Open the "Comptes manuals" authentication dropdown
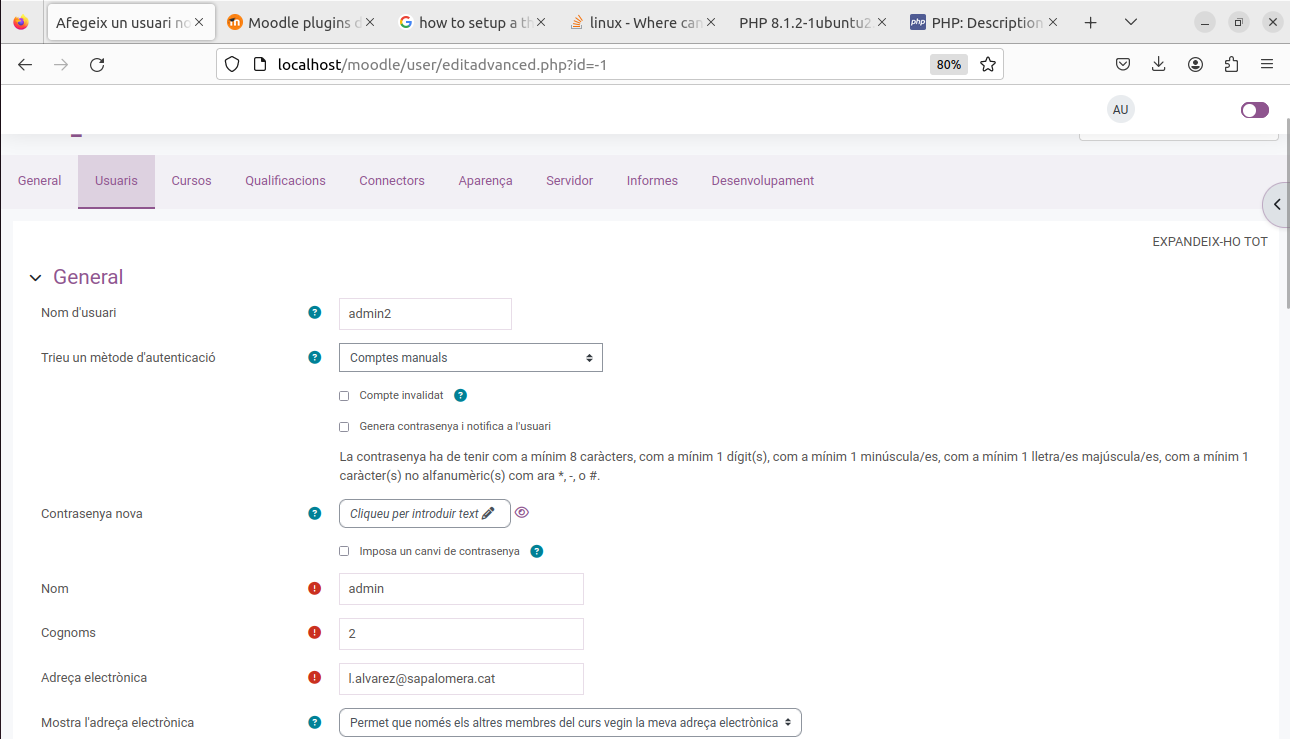Image resolution: width=1290 pixels, height=739 pixels. 470,357
